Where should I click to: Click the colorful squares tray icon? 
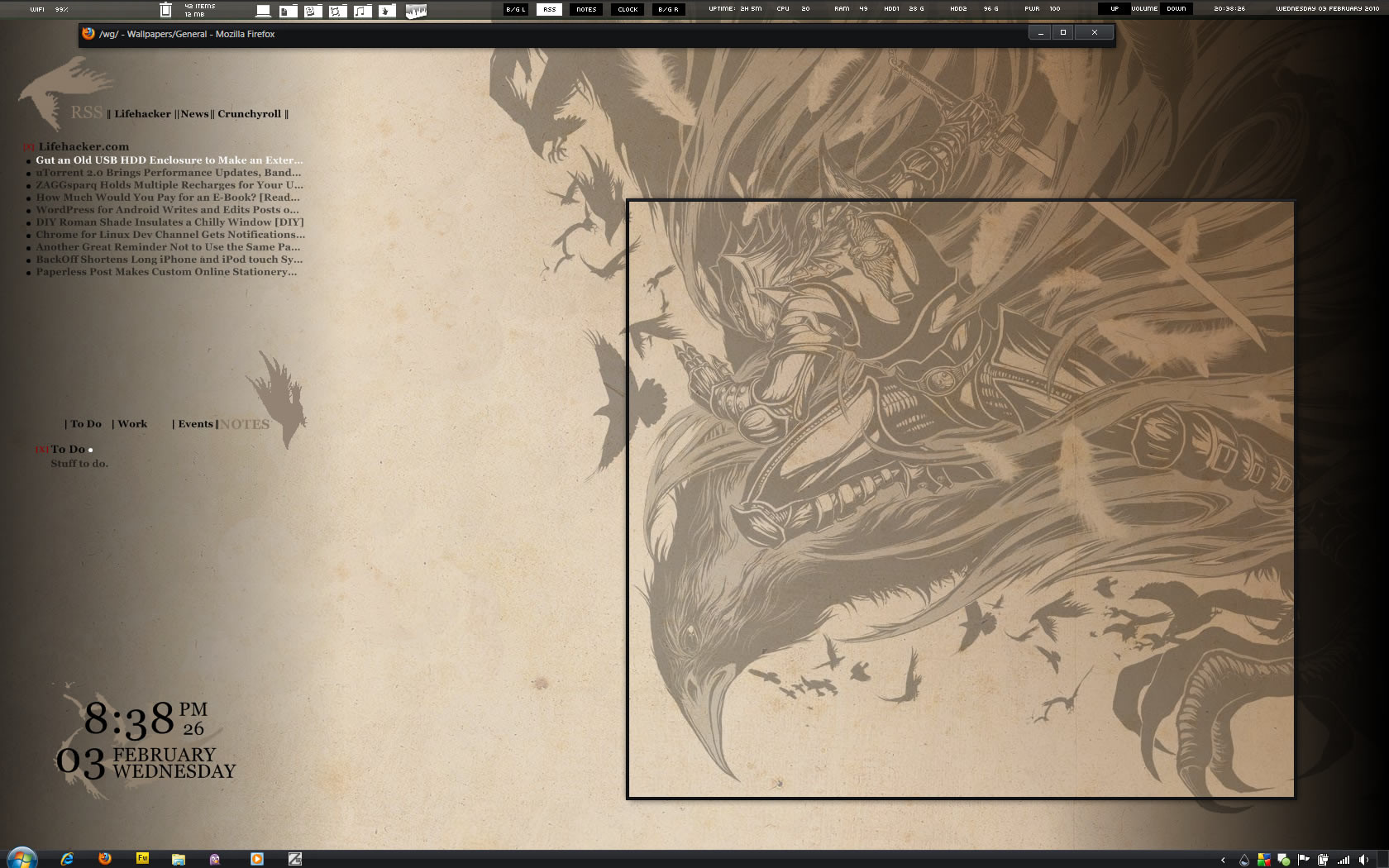pos(1263,860)
